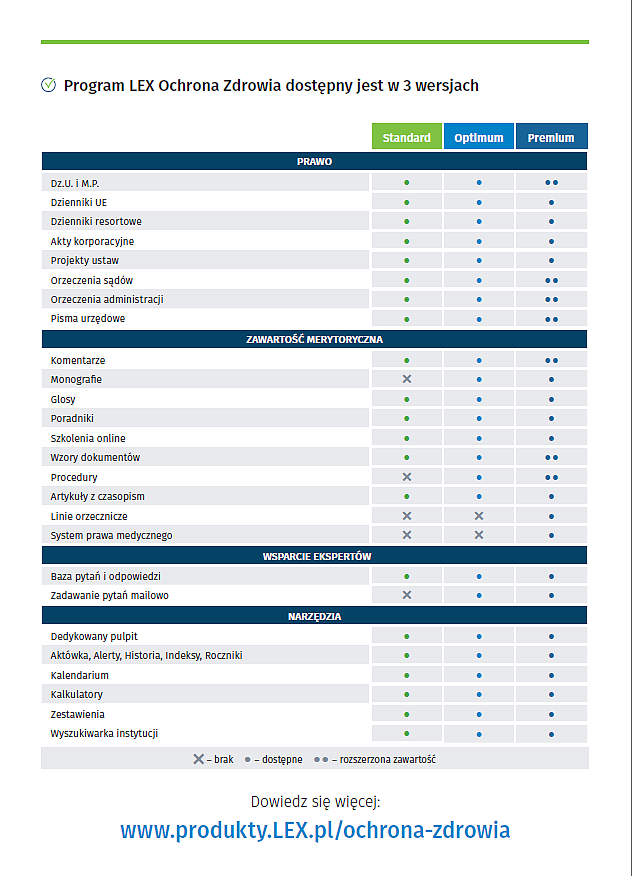Select the Standard column header
This screenshot has height=876, width=632.
407,136
